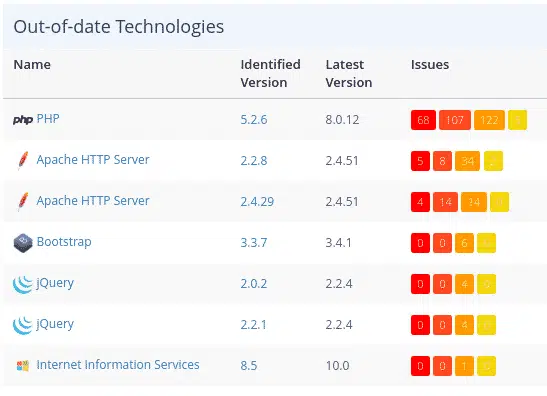Open identified version 5.2.6 link
Image resolution: width=547 pixels, height=396 pixels.
[254, 120]
